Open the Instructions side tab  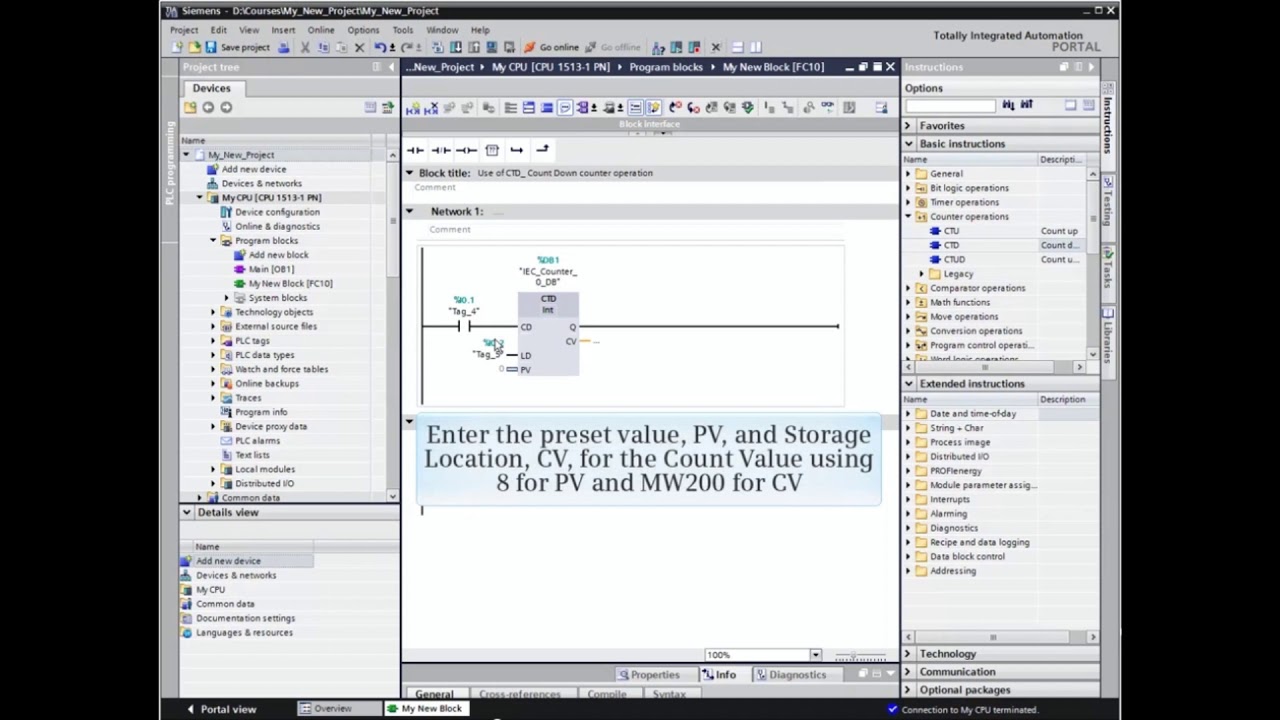1108,120
